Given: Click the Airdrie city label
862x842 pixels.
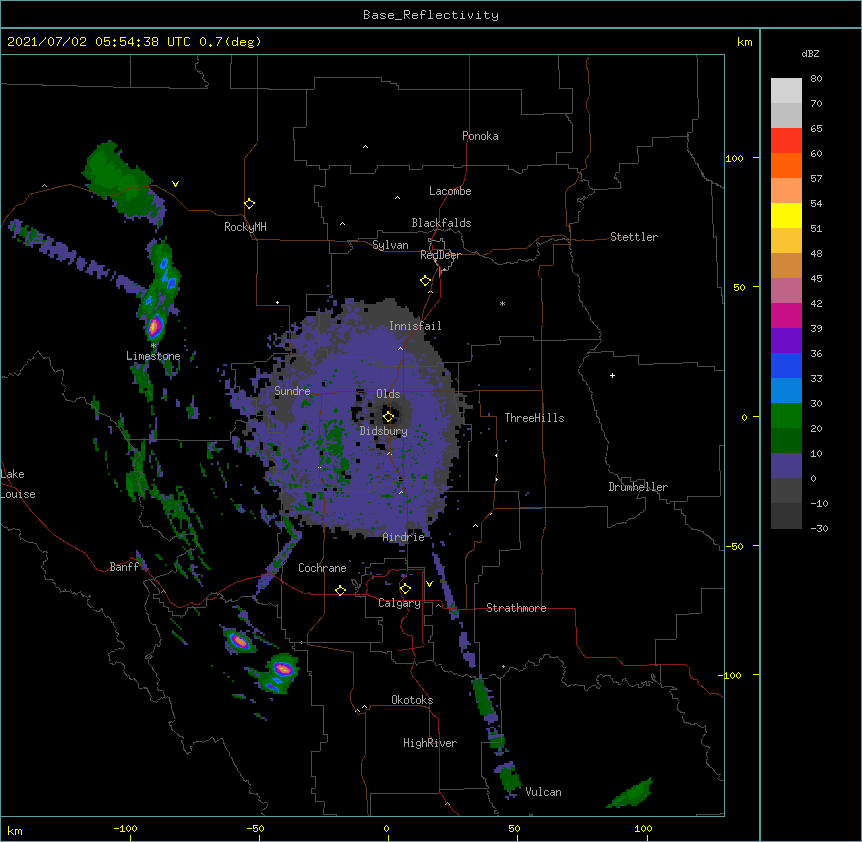Looking at the screenshot, I should 403,537.
